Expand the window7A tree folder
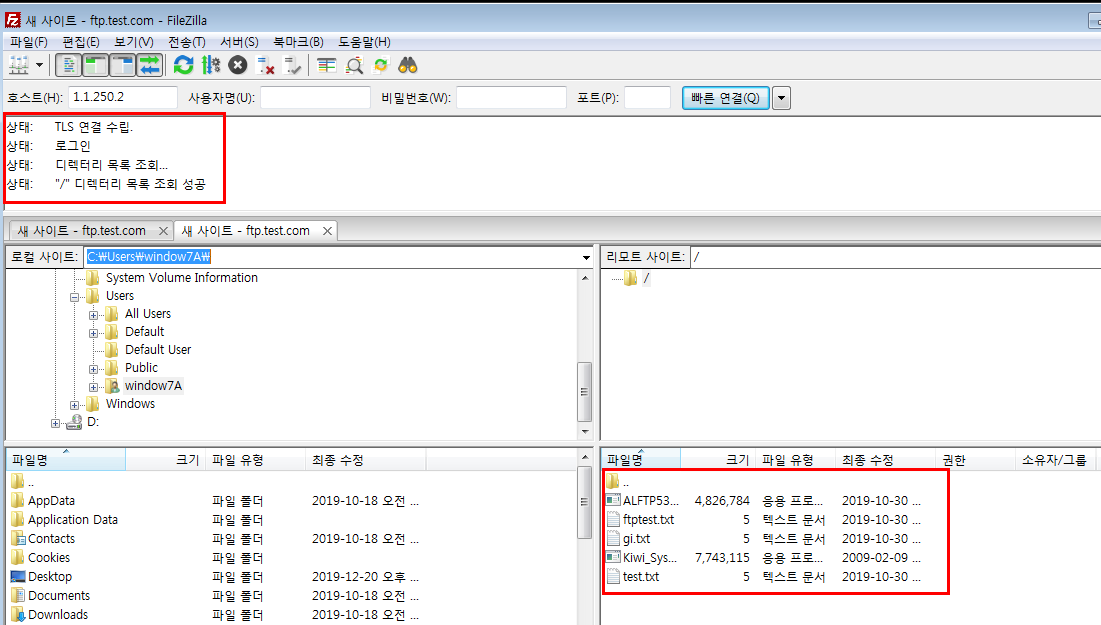Screen dimensions: 1101x625 [93, 387]
